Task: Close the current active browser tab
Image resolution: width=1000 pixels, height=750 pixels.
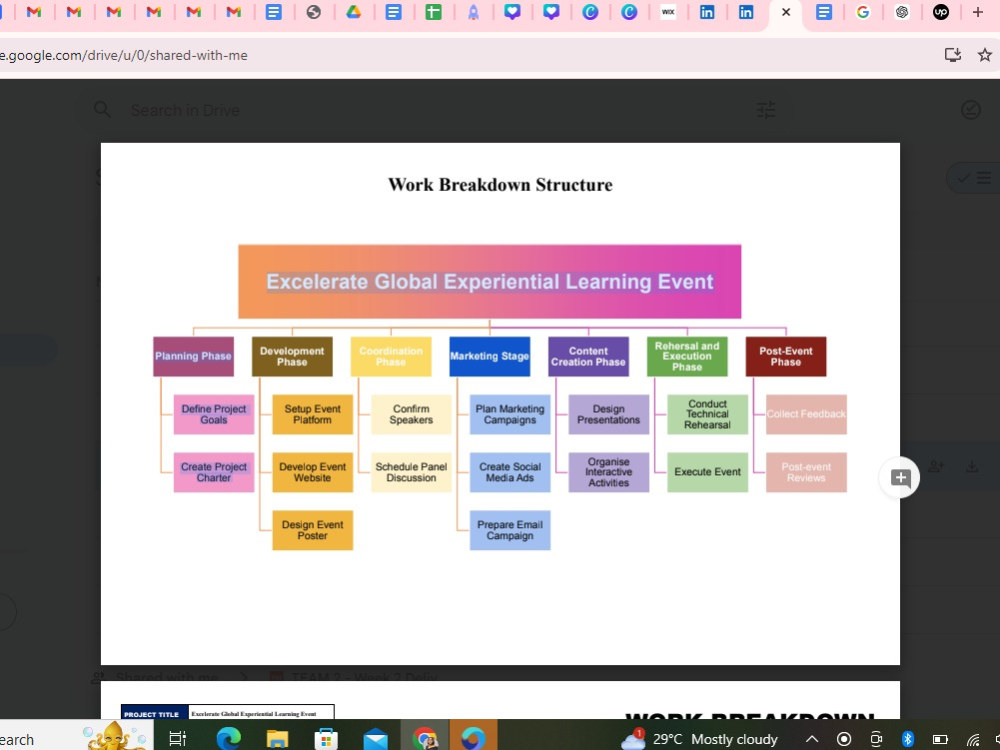Action: 786,11
